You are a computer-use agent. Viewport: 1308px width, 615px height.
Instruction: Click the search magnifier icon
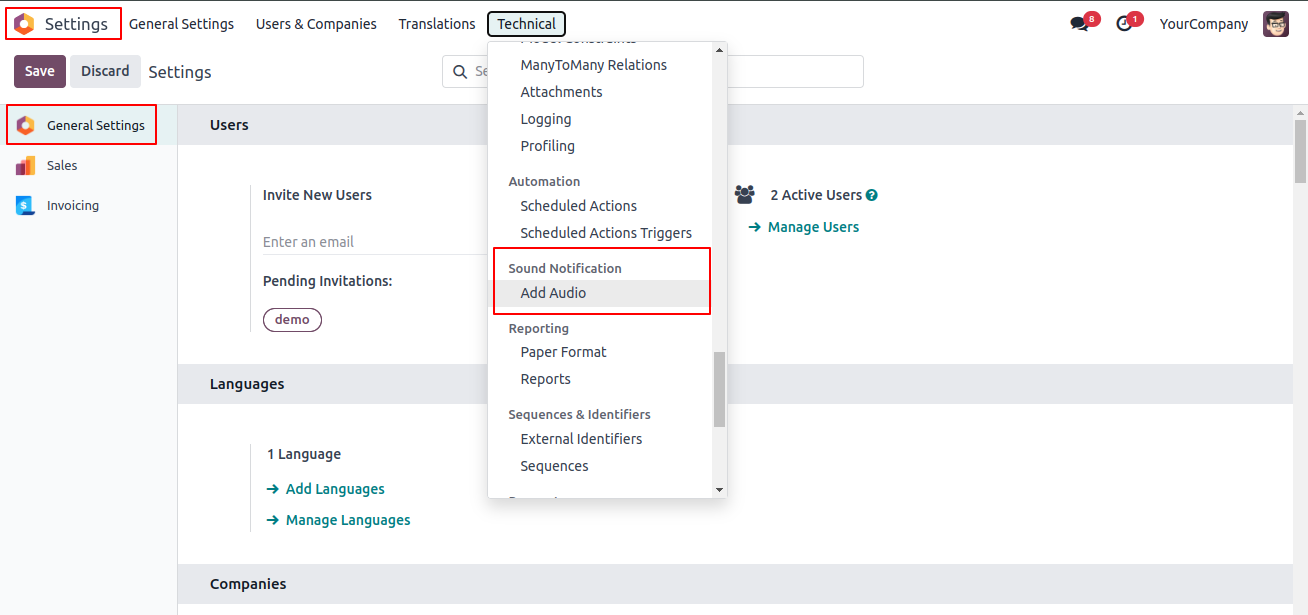tap(460, 72)
